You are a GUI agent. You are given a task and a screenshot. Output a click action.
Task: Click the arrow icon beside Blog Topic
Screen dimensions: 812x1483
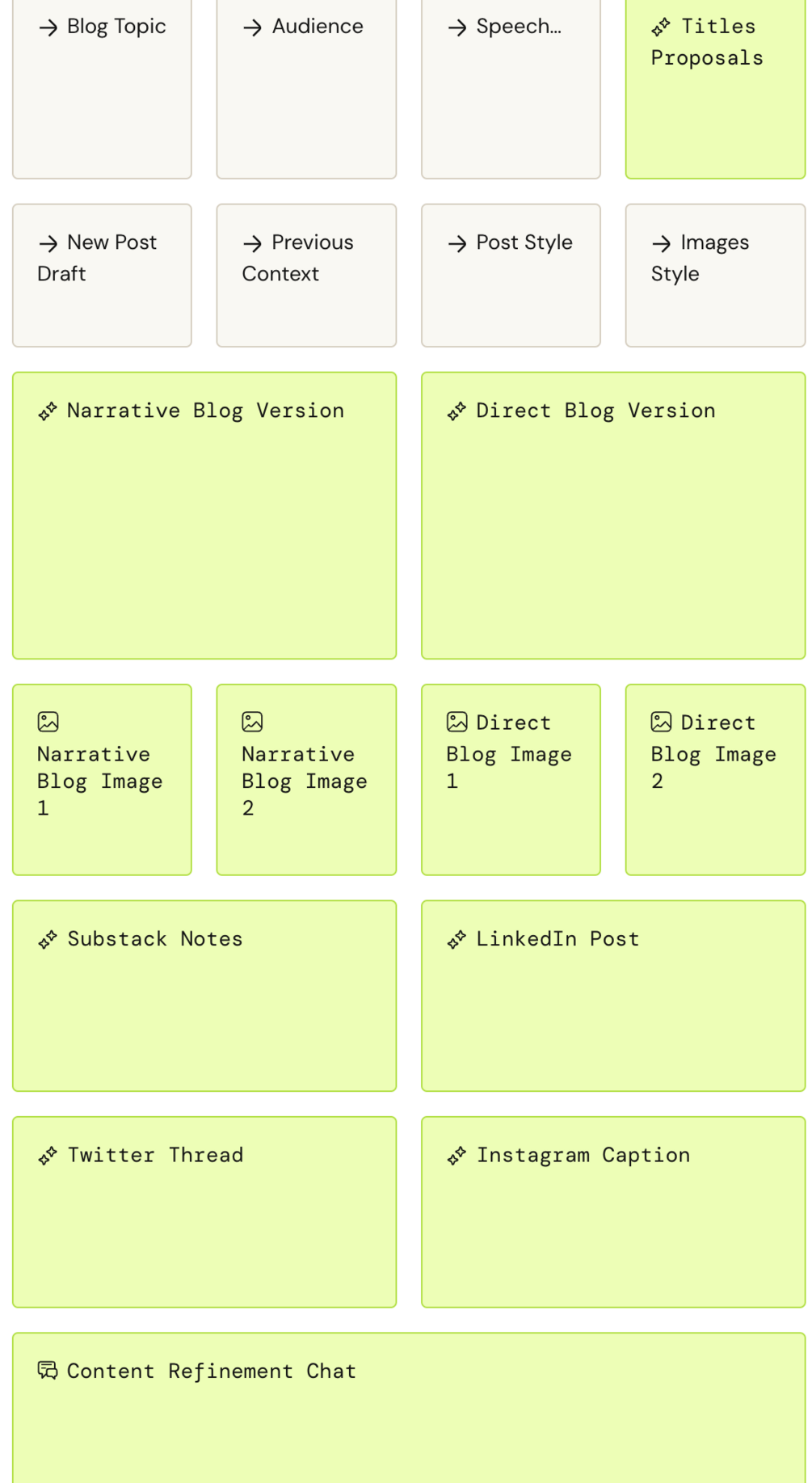click(x=48, y=27)
